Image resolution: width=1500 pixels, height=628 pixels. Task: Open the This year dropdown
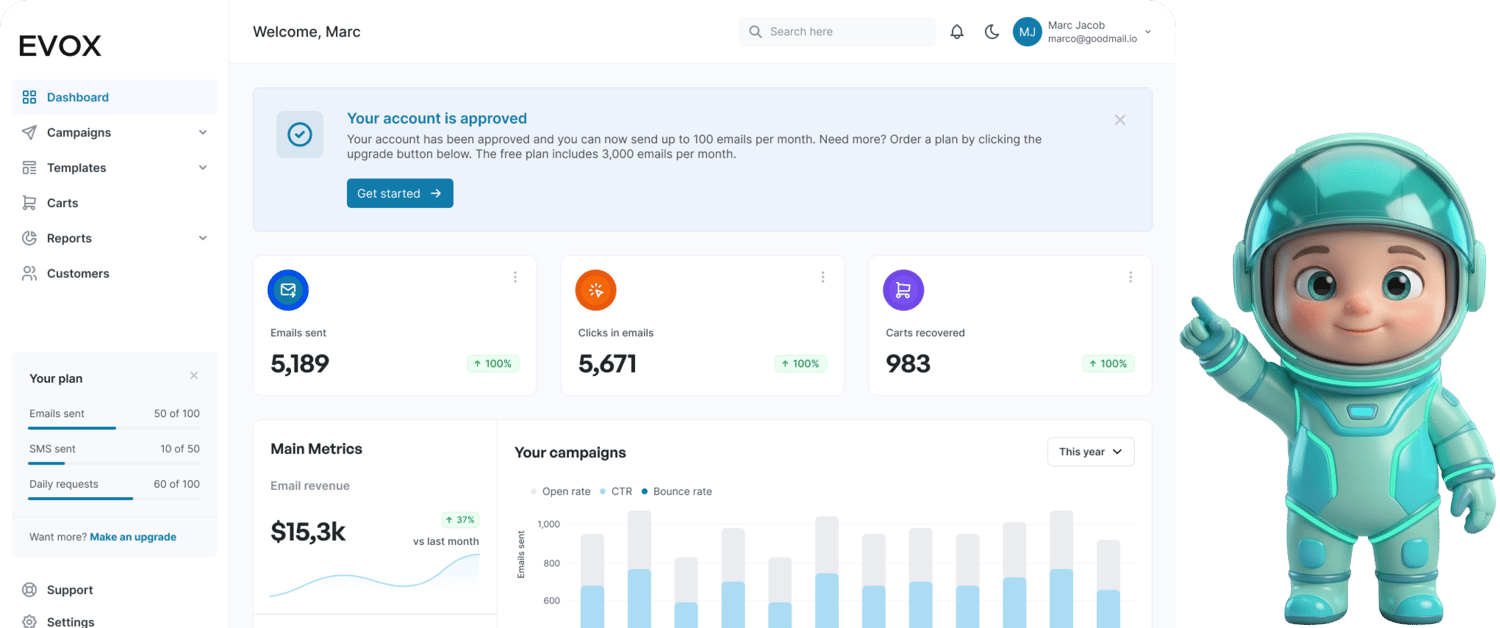coord(1090,451)
